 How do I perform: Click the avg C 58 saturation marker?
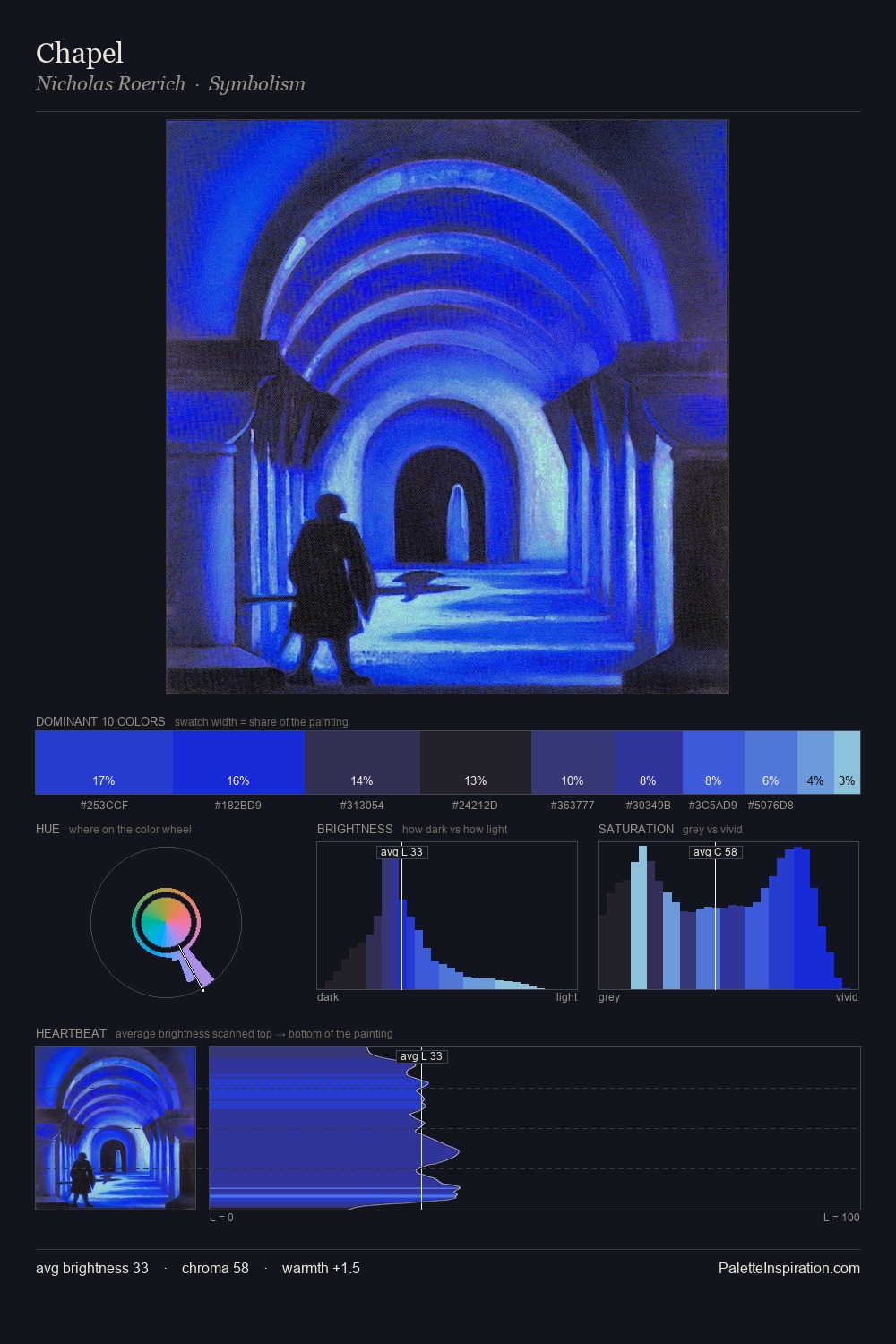[x=715, y=852]
